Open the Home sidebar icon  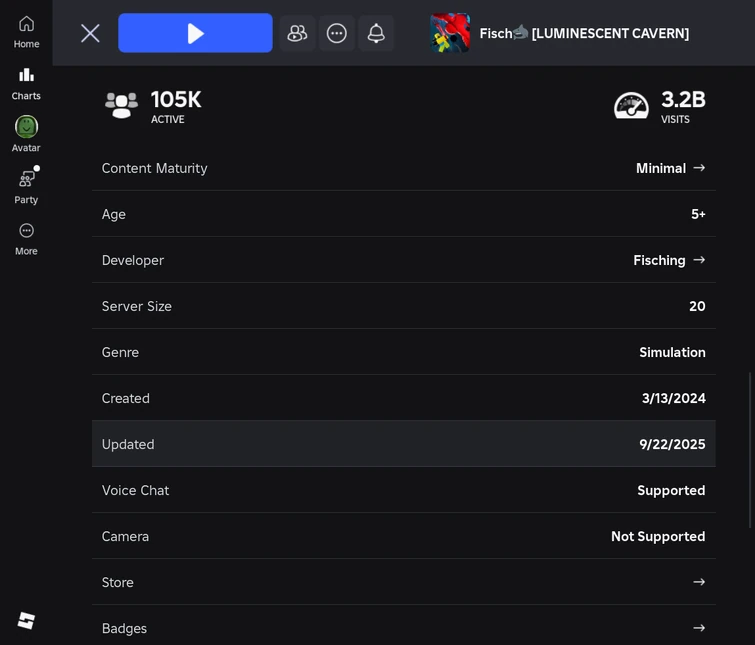point(26,31)
